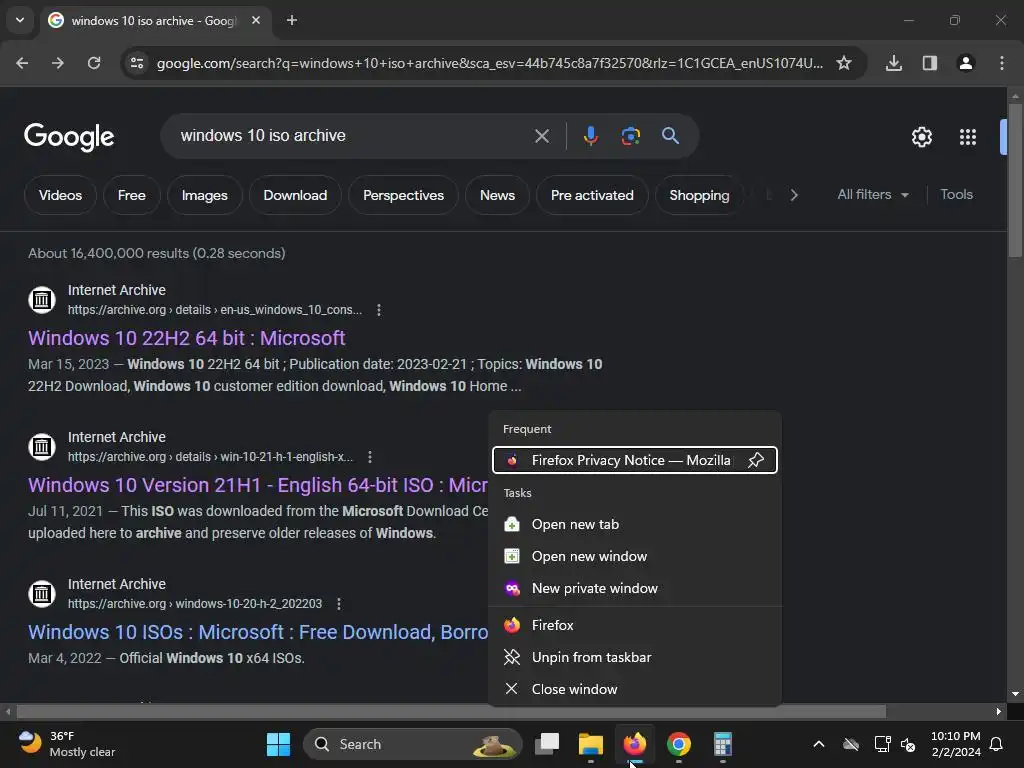Open options for Windows 10 ISOs result
The height and width of the screenshot is (768, 1024).
pos(338,604)
